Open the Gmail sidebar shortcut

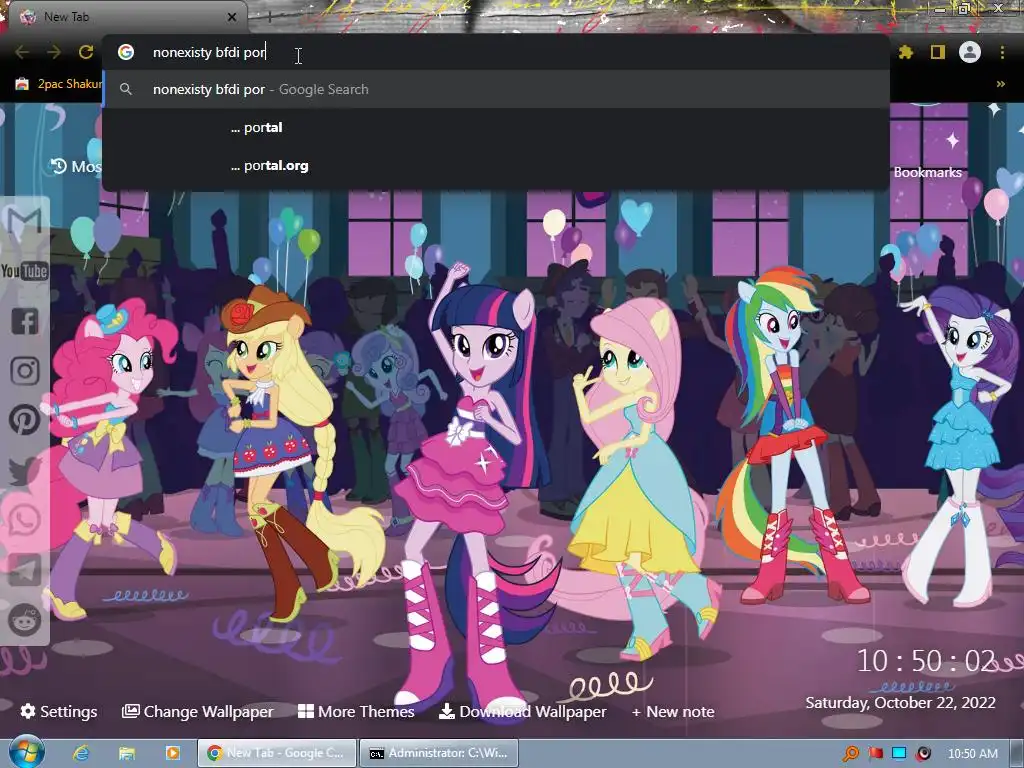25,222
